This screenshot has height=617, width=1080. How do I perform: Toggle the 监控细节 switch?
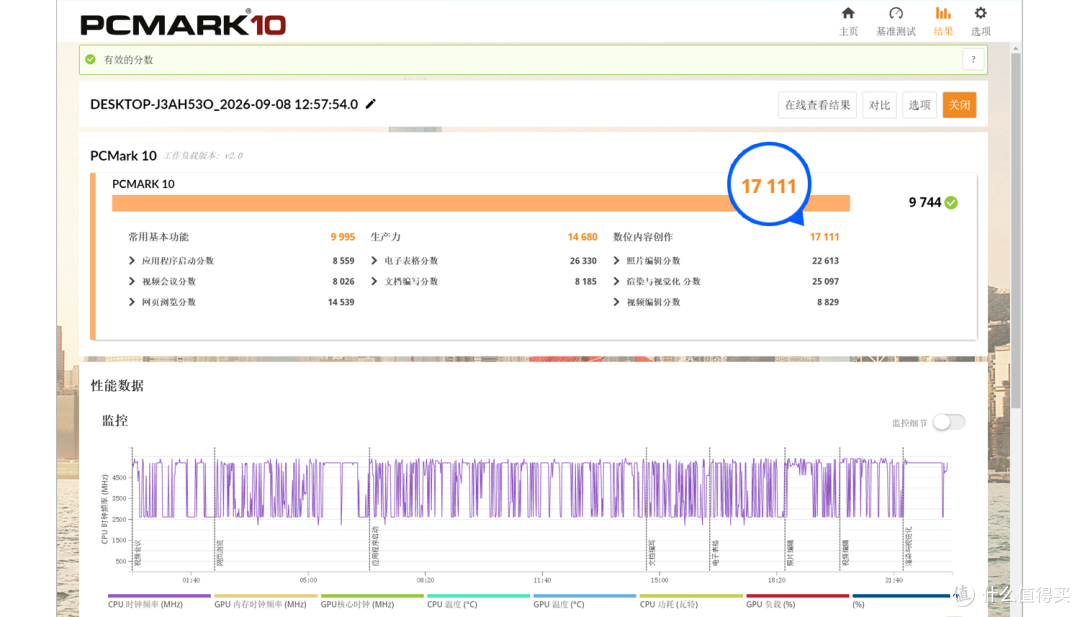click(948, 423)
